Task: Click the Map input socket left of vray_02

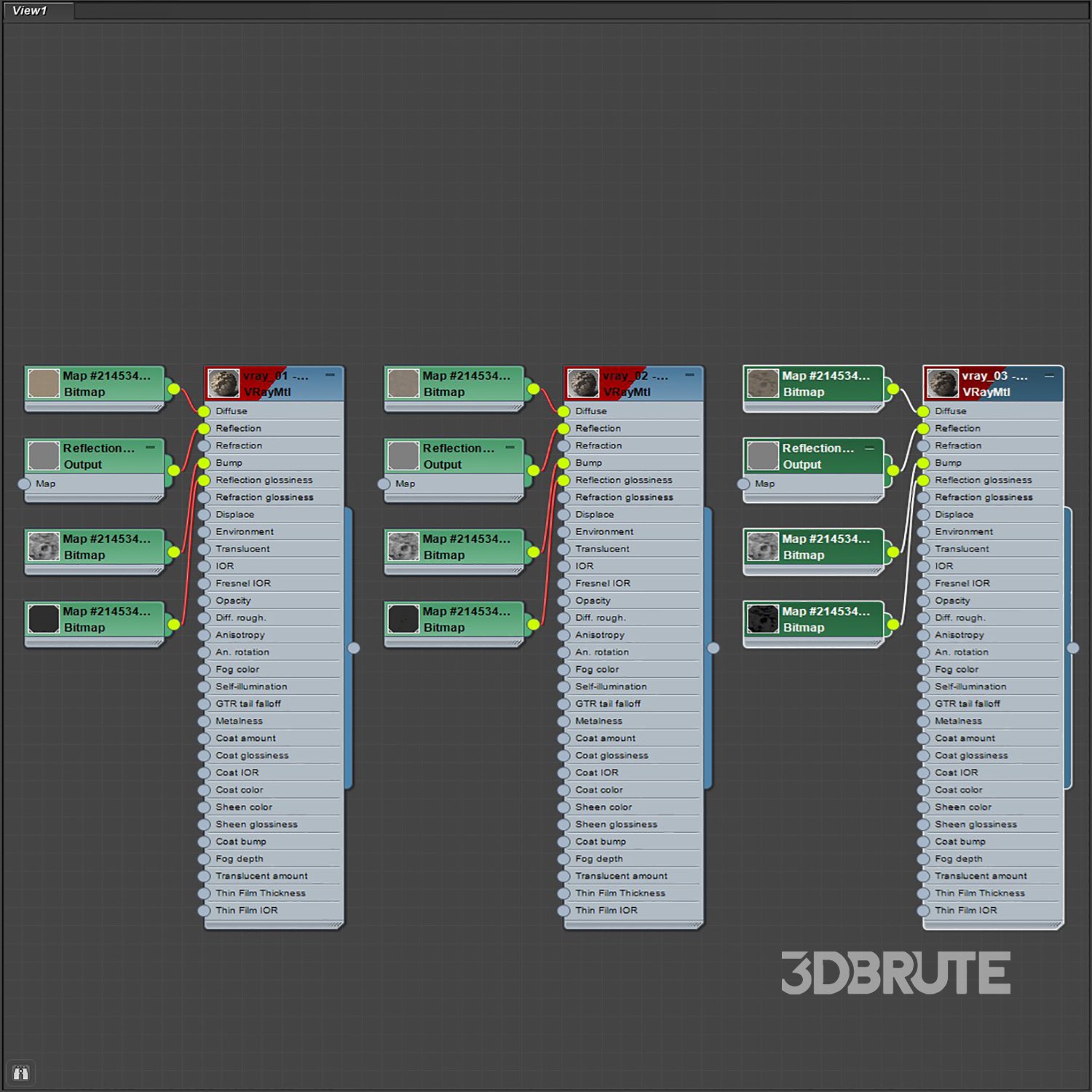Action: click(384, 484)
